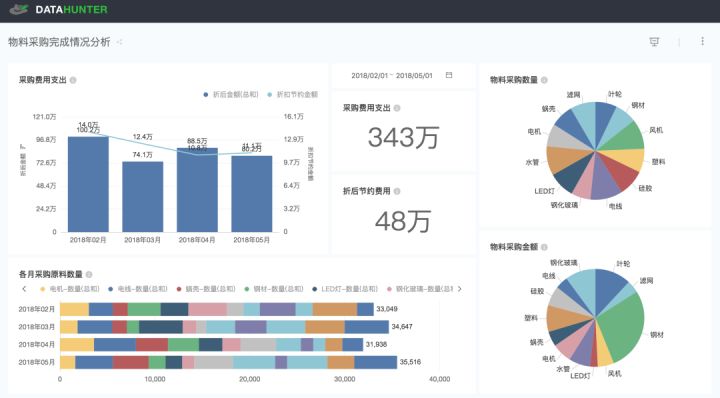
Task: Click 钢化玻璃 label on amount pie
Action: 564,263
